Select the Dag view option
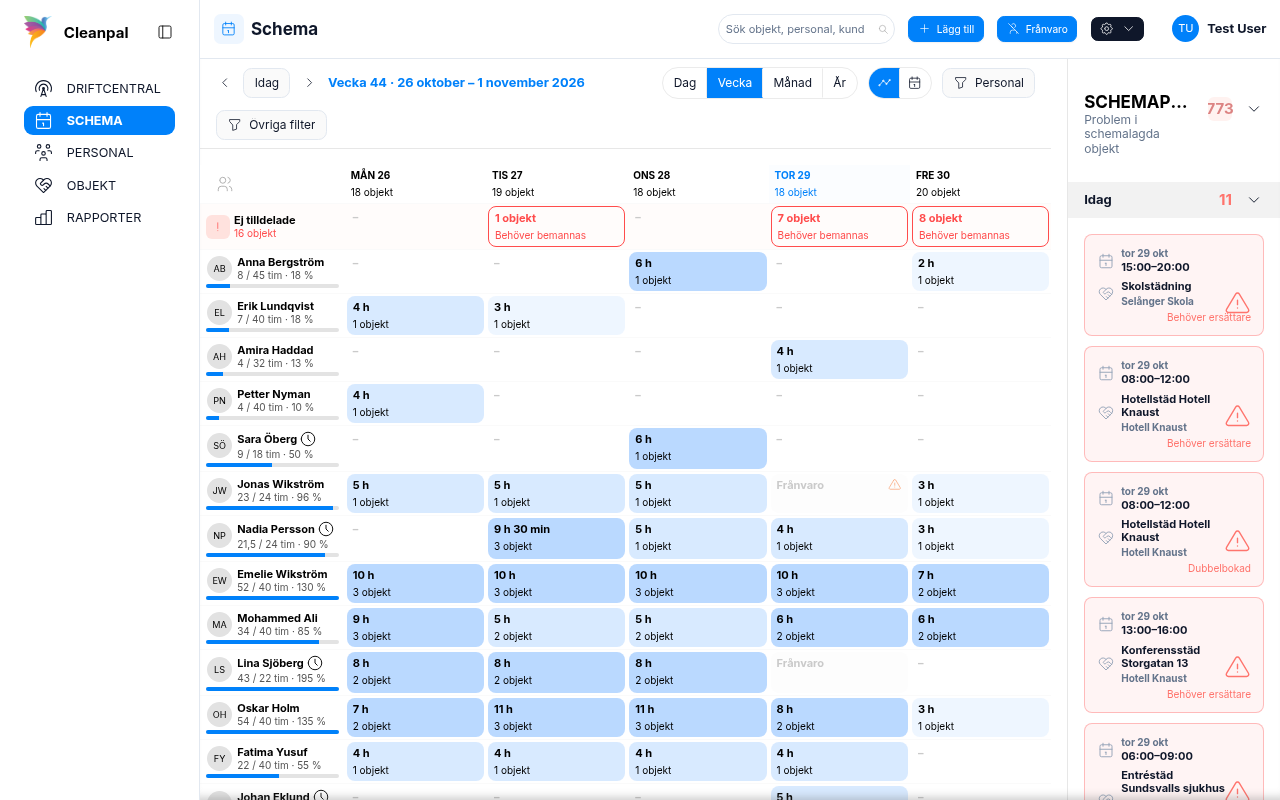 click(685, 83)
